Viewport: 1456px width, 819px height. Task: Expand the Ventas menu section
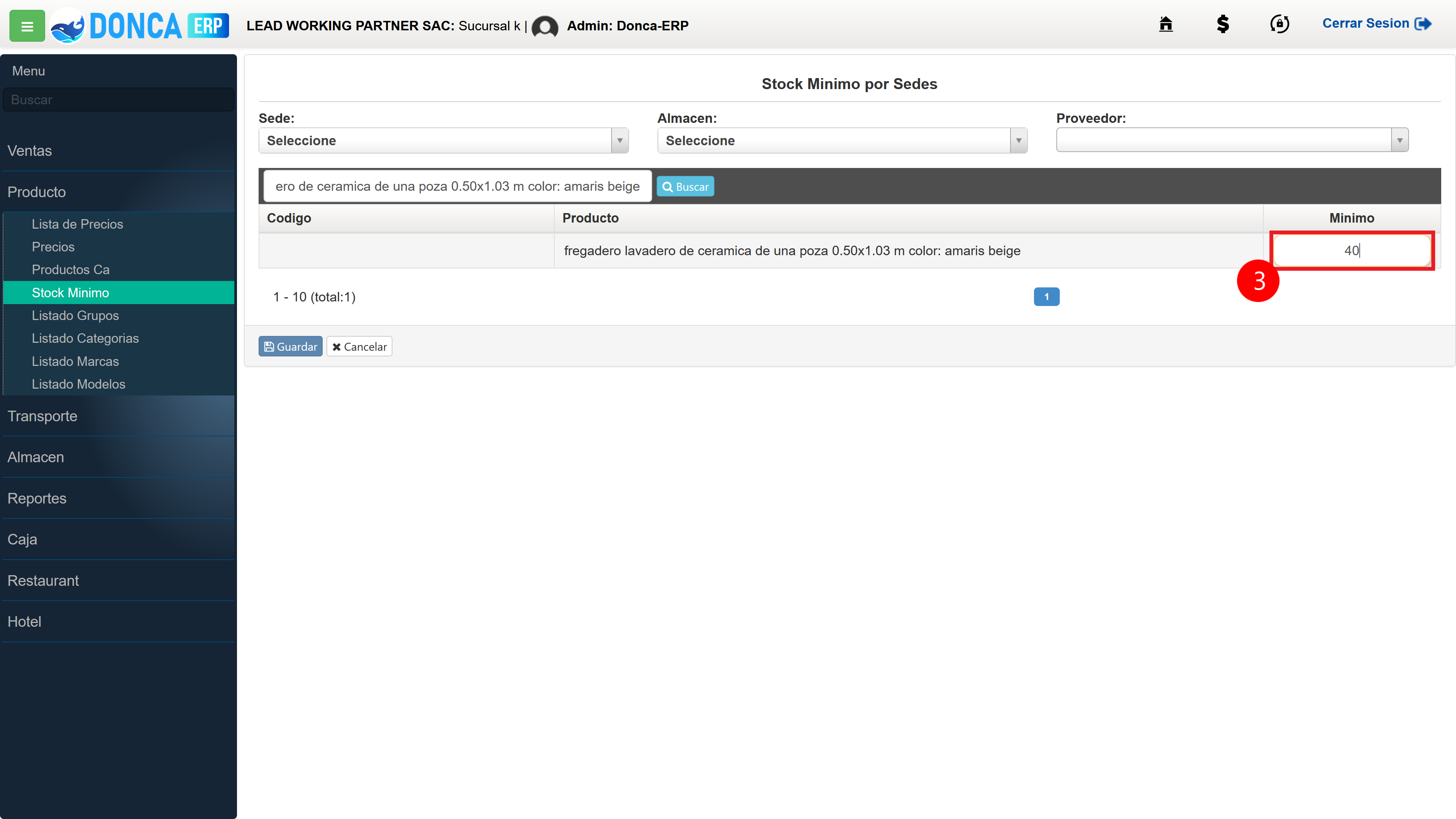click(119, 151)
